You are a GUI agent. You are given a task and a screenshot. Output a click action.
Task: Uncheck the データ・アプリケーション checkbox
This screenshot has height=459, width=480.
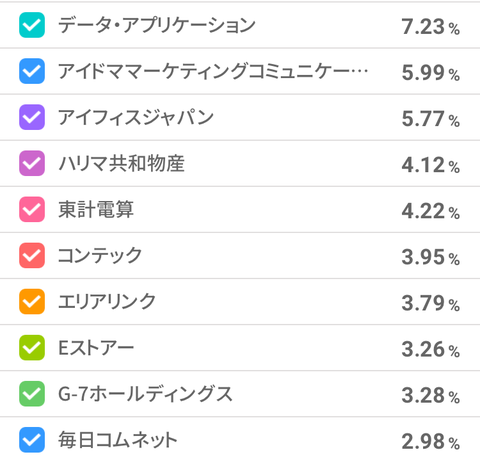[x=32, y=25]
